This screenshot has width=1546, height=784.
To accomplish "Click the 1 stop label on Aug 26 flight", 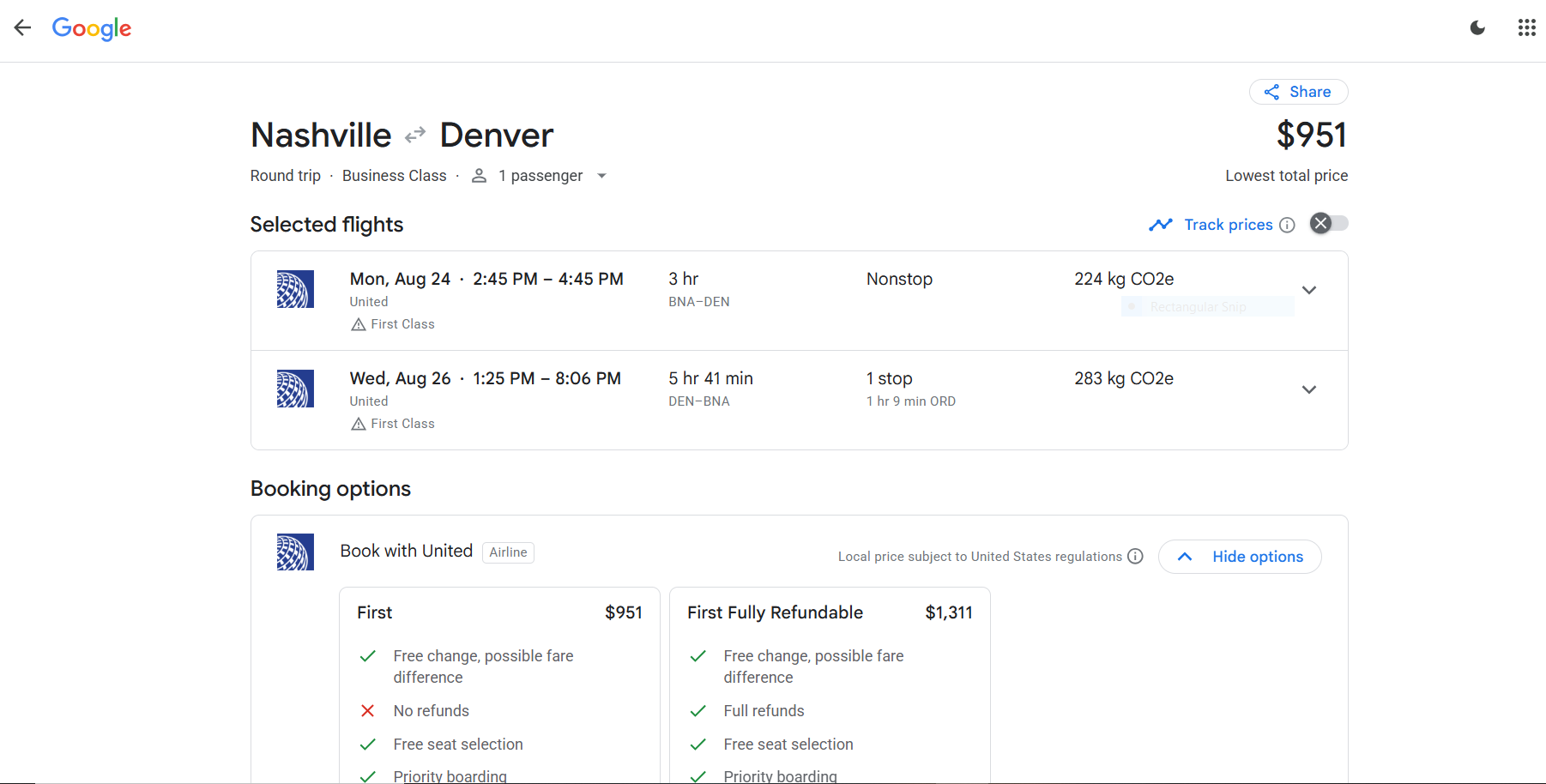I will click(890, 378).
